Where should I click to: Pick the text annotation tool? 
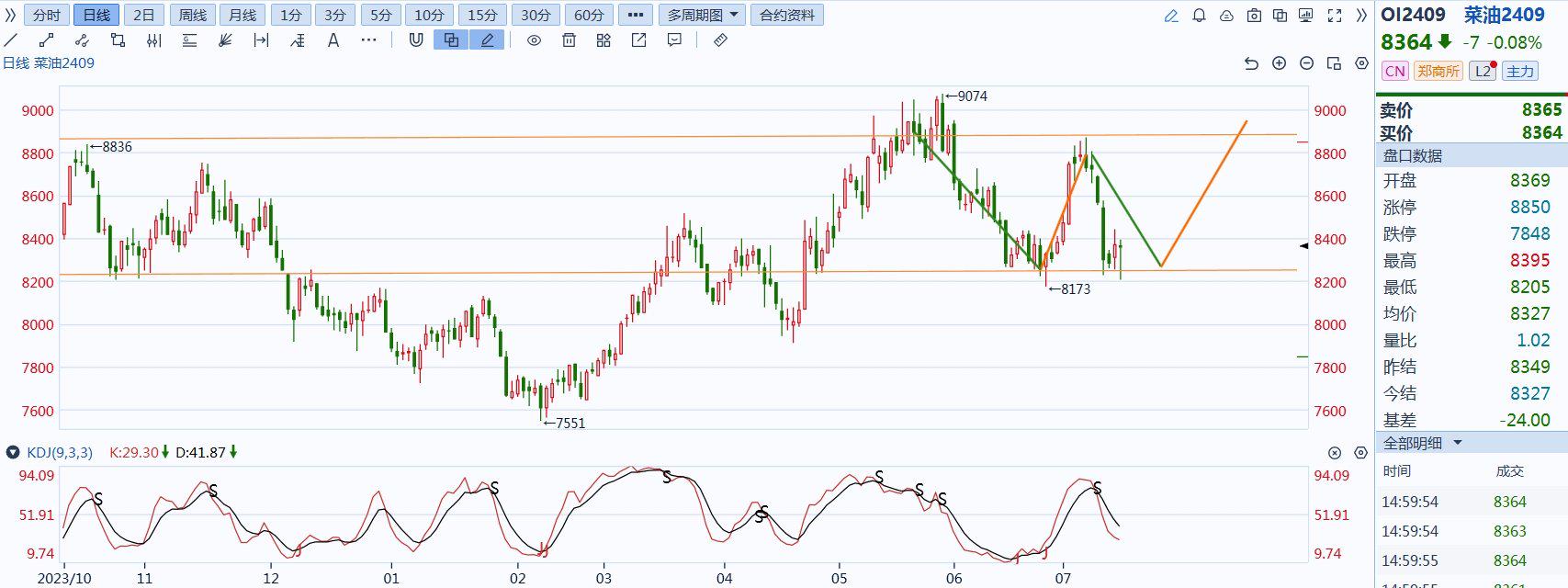click(333, 40)
